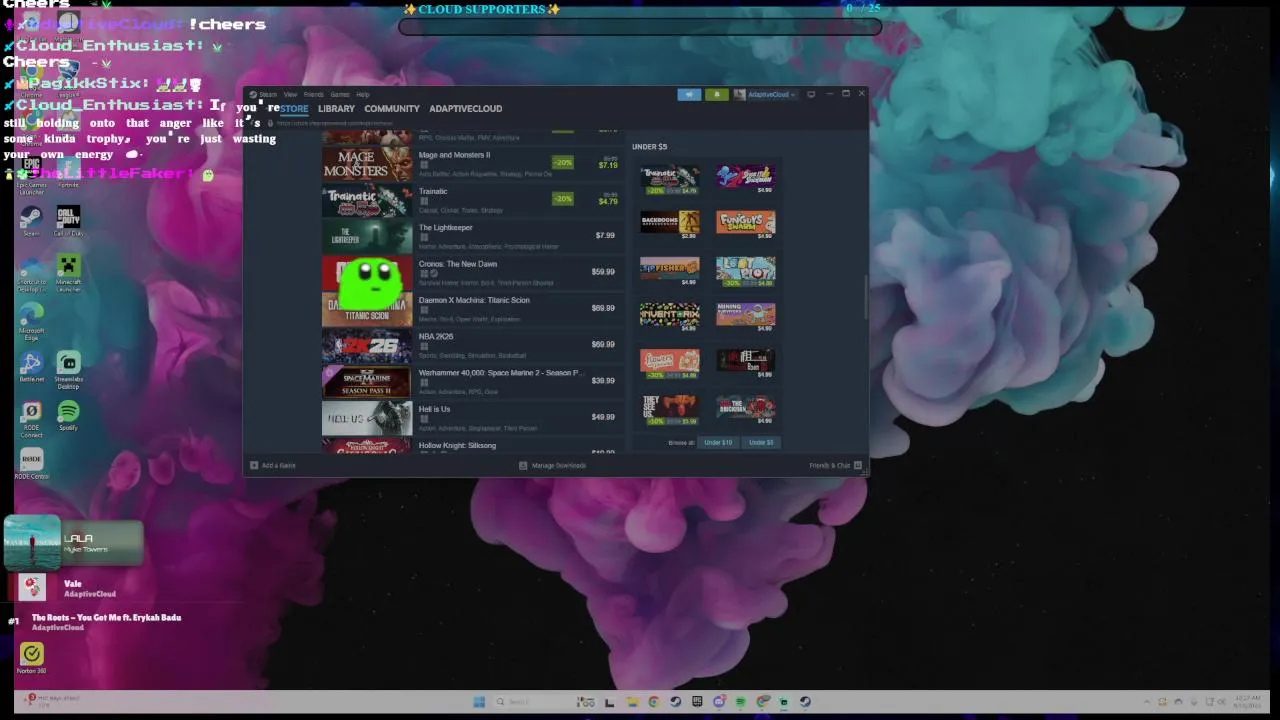Click the Steam announcements megaphone icon
The height and width of the screenshot is (720, 1280).
(x=689, y=94)
